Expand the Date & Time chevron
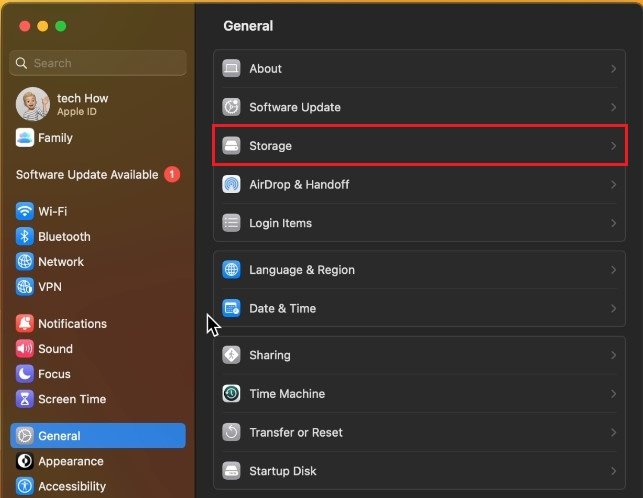 point(613,309)
